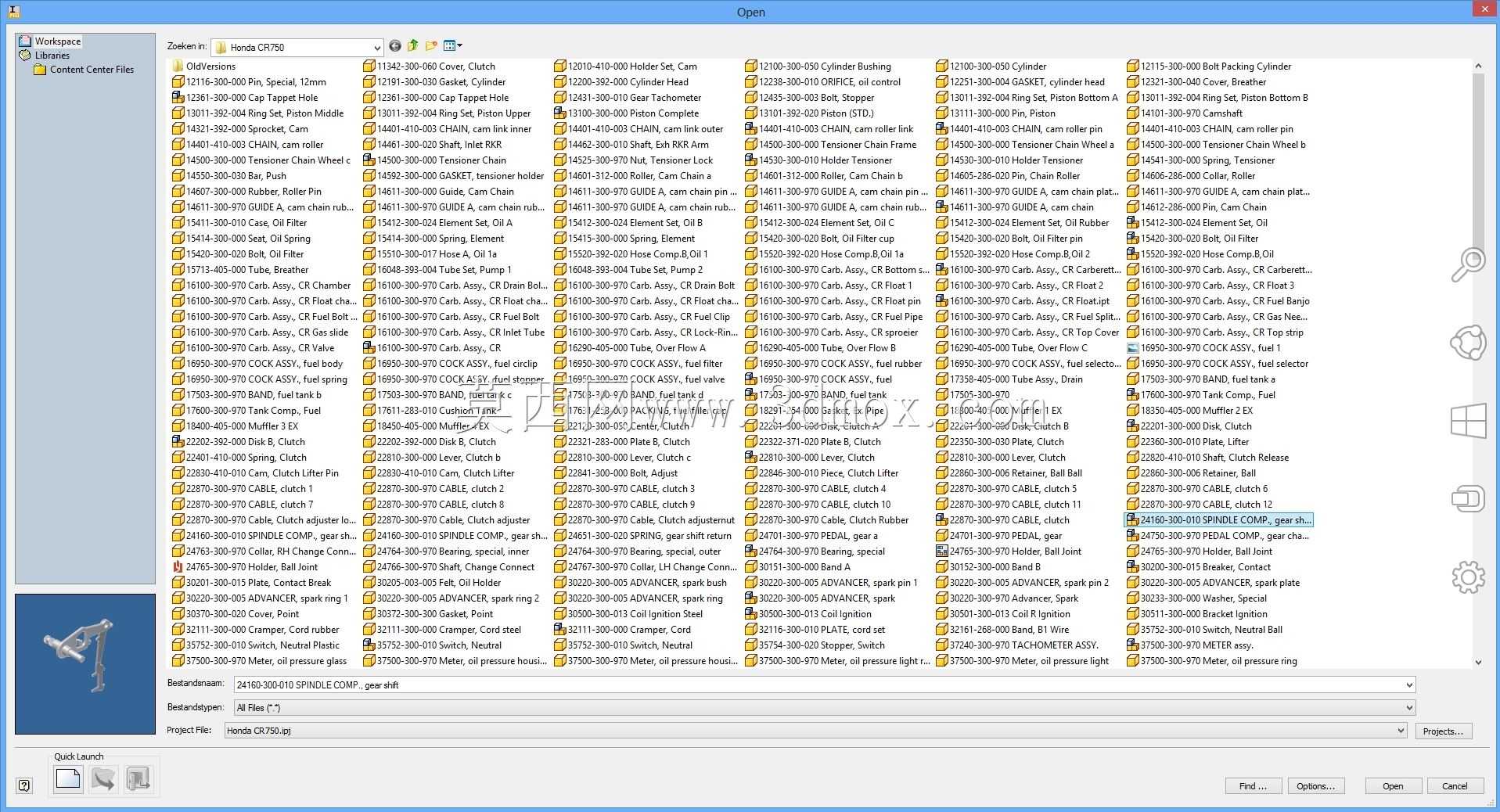The image size is (1500, 812).
Task: Click assembly icon of 13100-300-000 Piston Complete
Action: (559, 113)
